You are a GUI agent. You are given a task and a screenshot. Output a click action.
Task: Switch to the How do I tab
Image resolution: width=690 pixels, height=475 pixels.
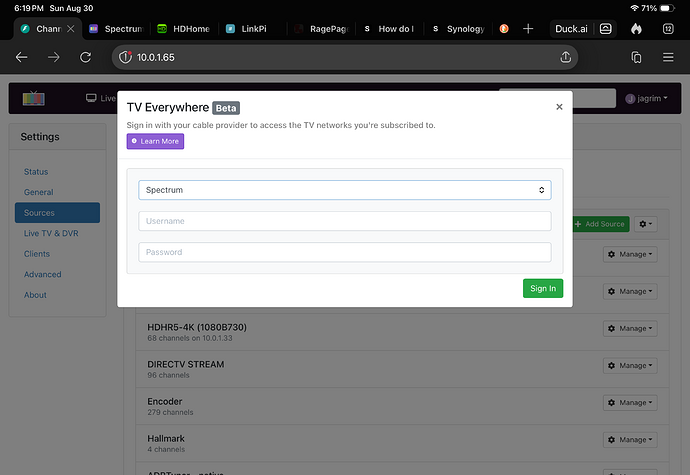click(389, 29)
